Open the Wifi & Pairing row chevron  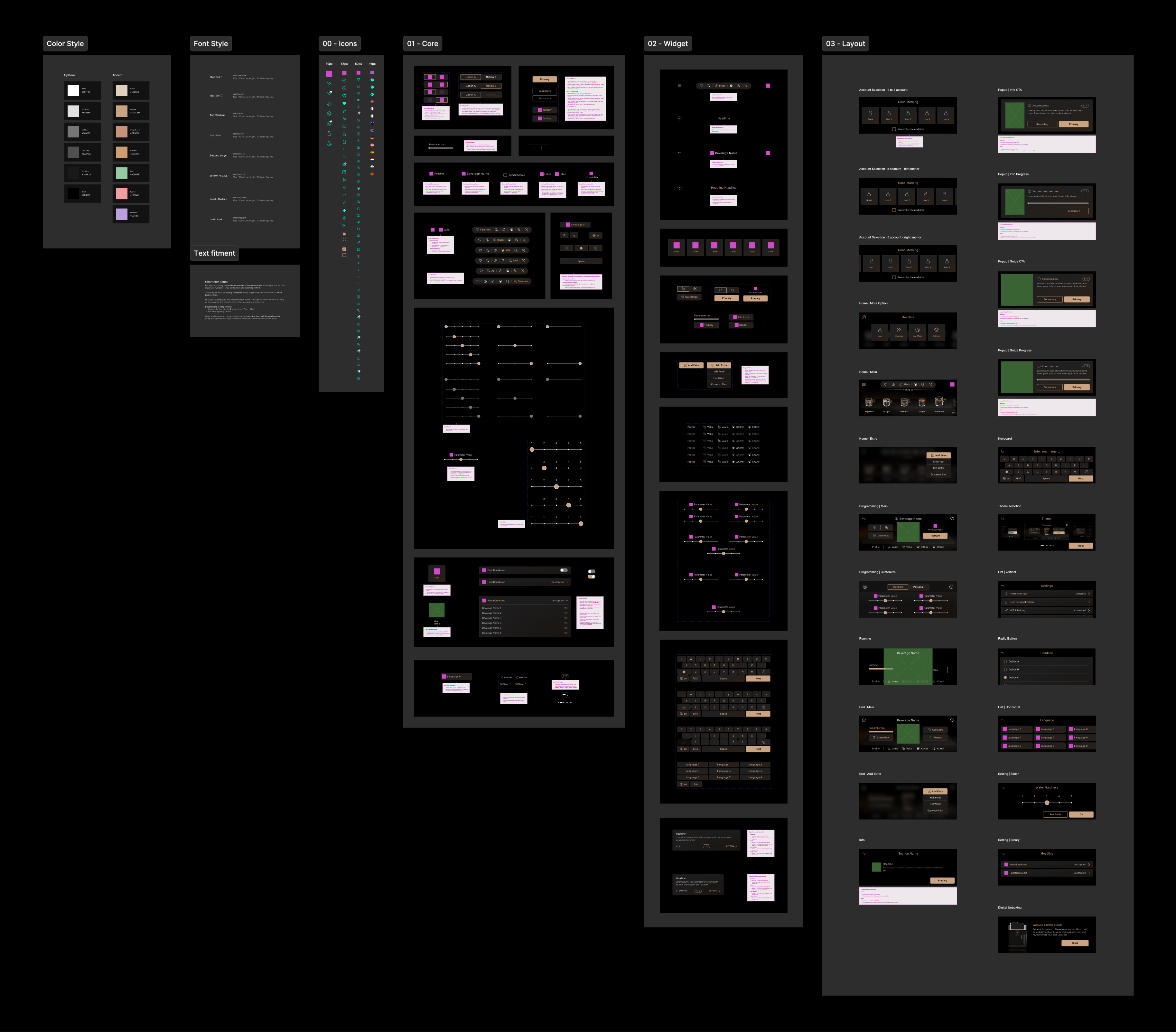[1089, 611]
